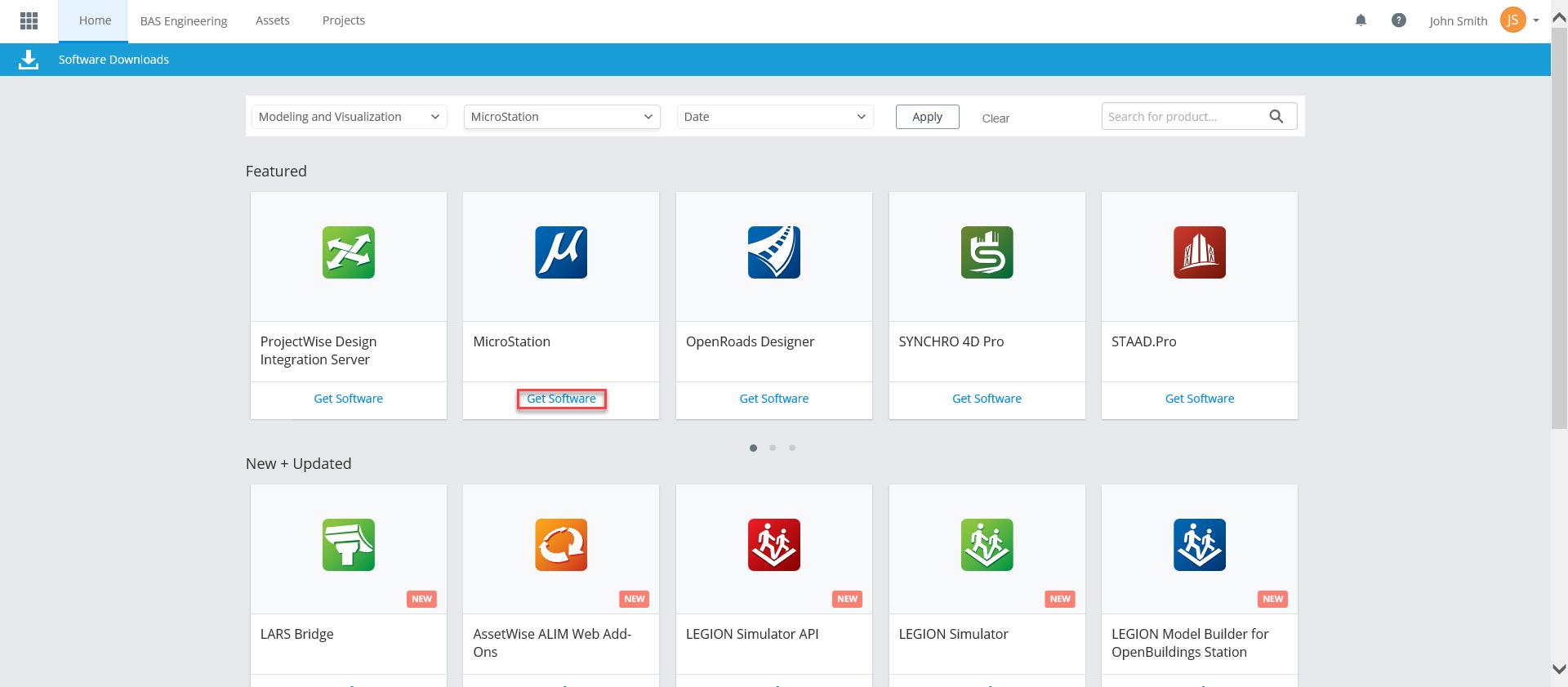The image size is (1568, 687).
Task: Click the Clear filters link
Action: tap(996, 118)
